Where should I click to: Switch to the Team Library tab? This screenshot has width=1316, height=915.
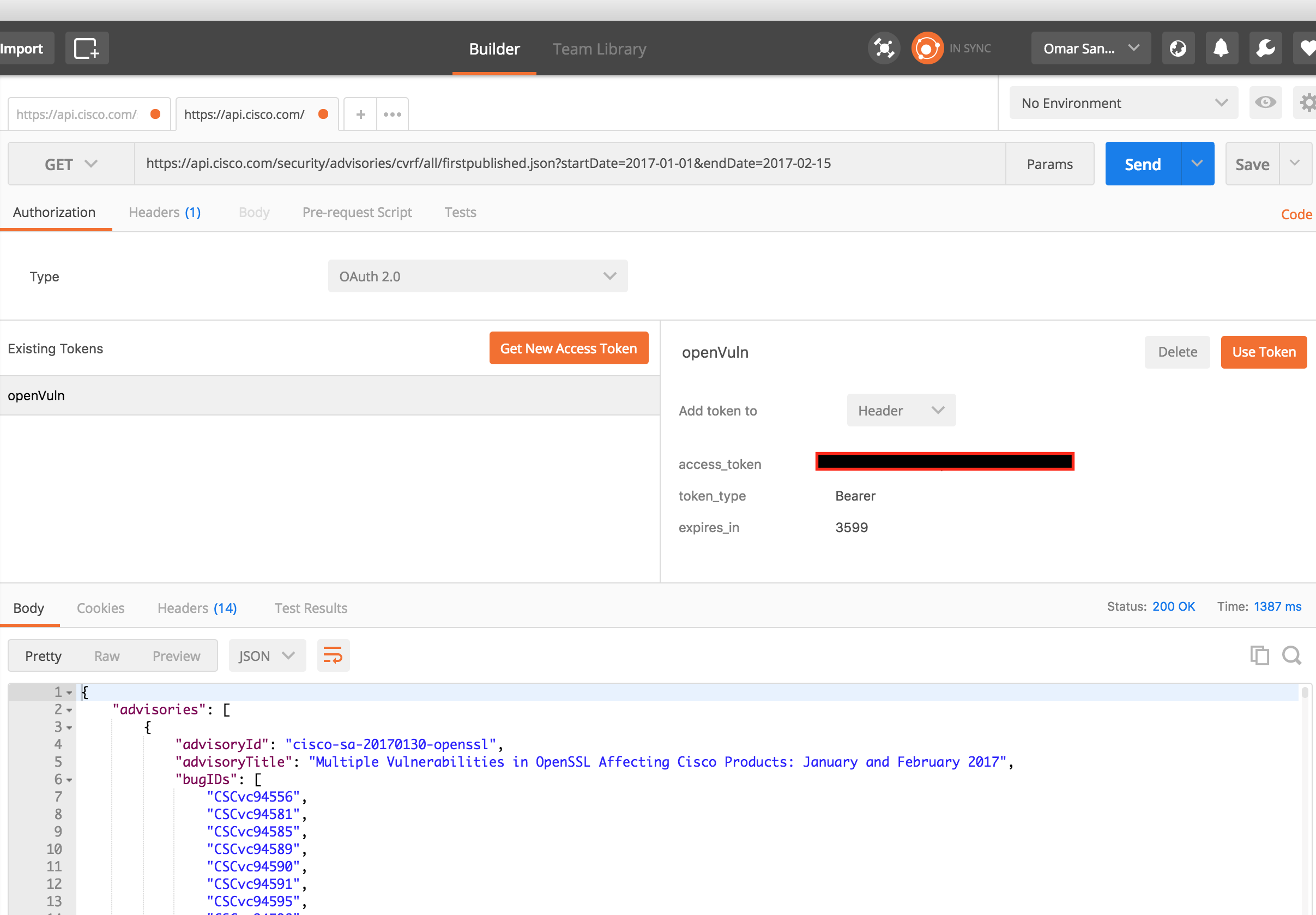(x=599, y=49)
